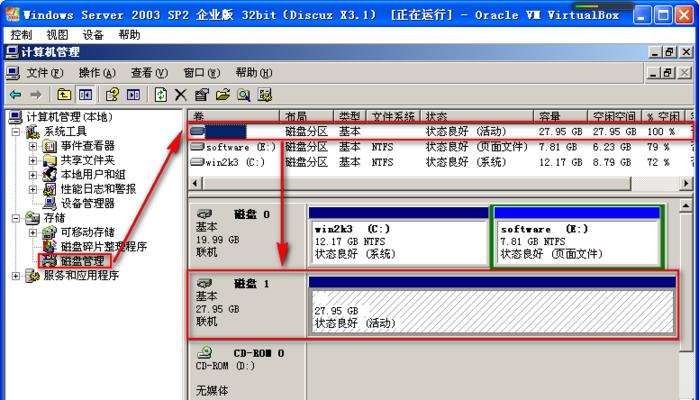Select 设备管理器 in the tree
The width and height of the screenshot is (699, 400).
point(87,203)
